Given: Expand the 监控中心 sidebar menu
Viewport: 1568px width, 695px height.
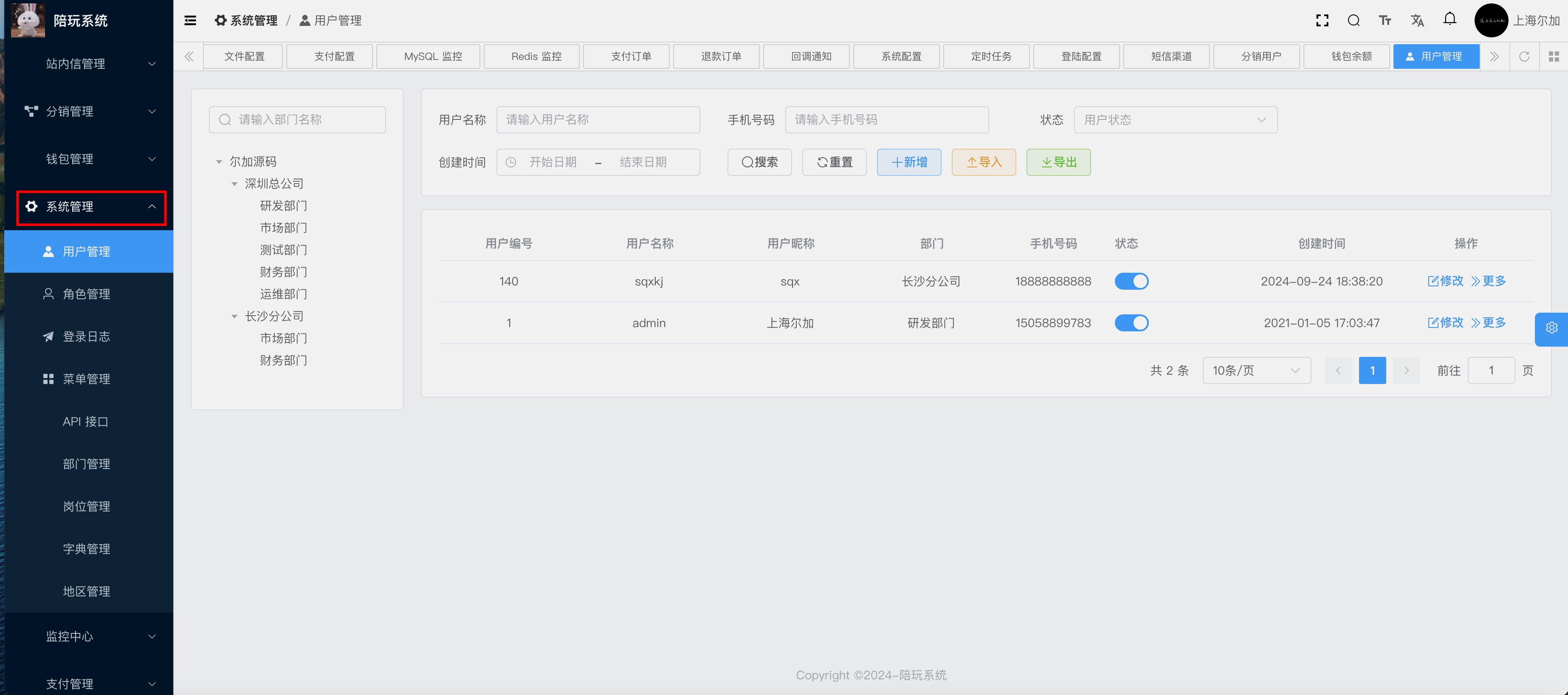Looking at the screenshot, I should pos(89,636).
